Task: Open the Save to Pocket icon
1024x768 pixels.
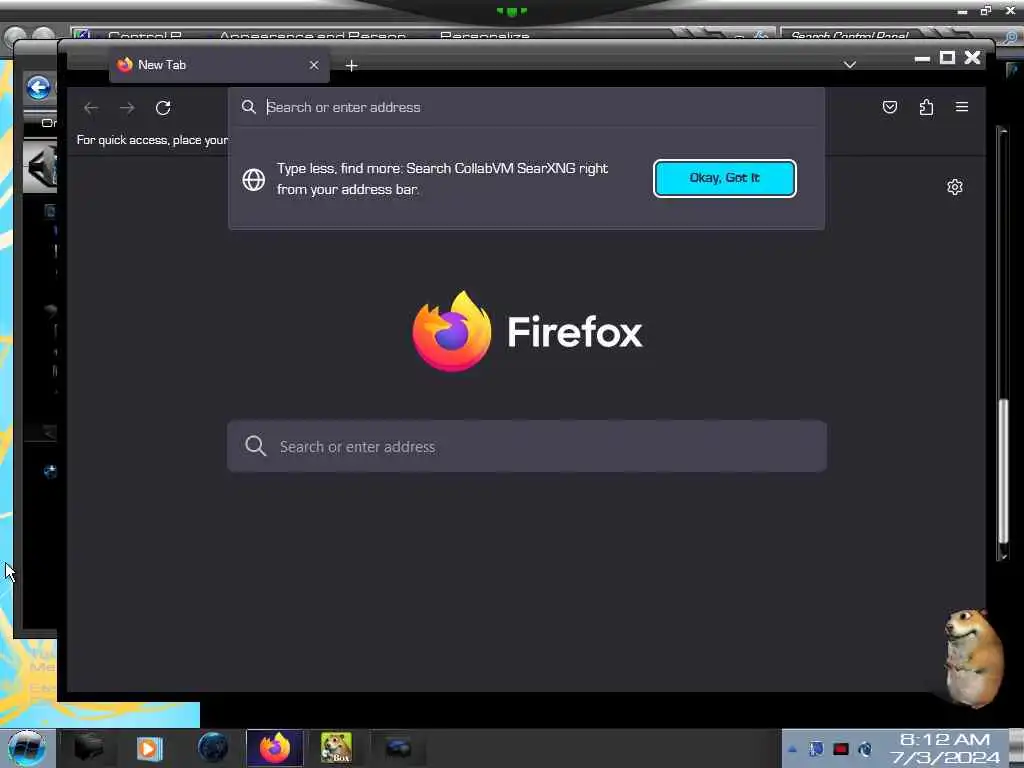Action: coord(889,107)
